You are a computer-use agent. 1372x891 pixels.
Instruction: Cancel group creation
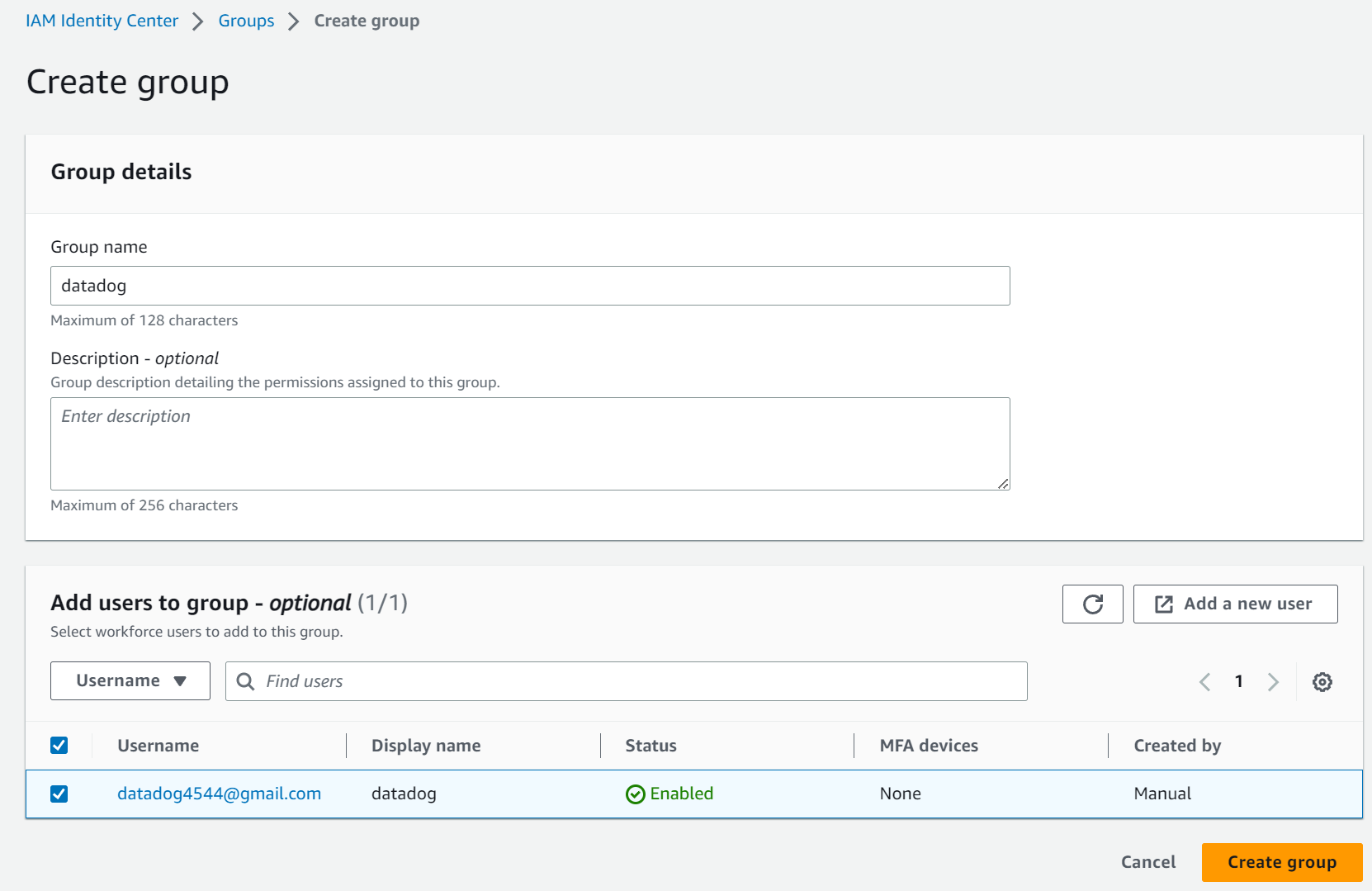[1148, 862]
